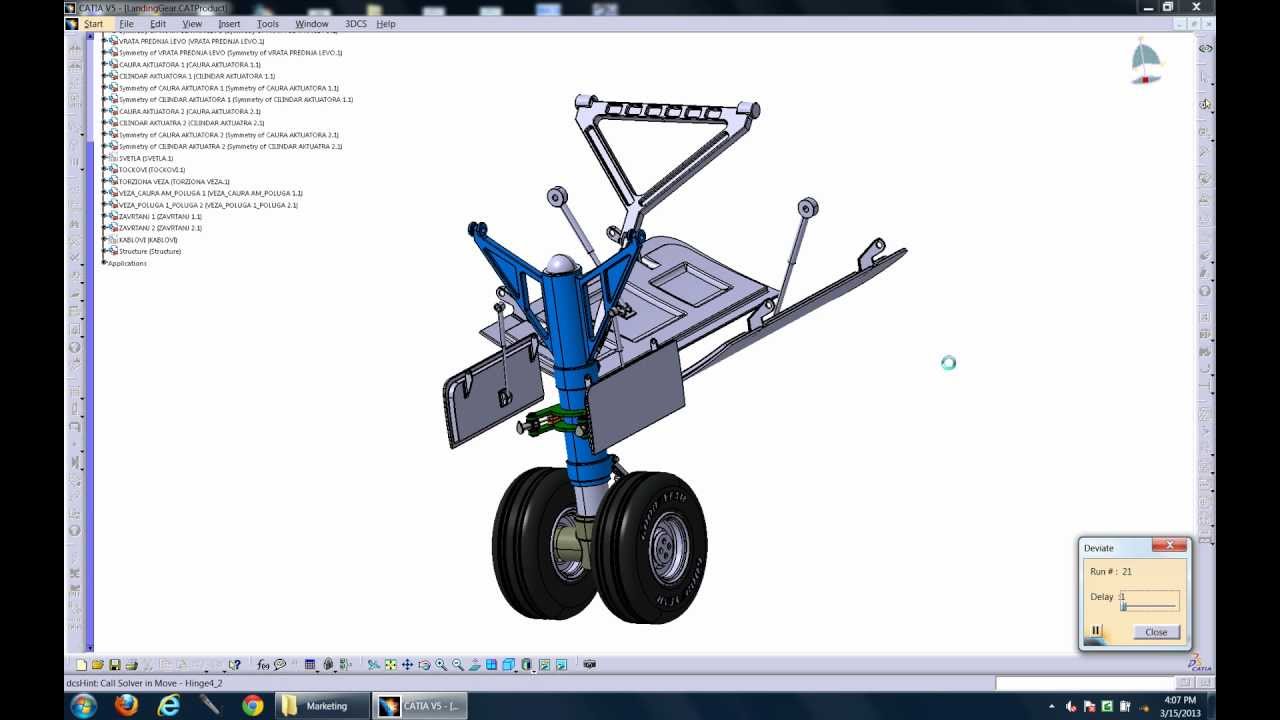
Task: Click Create Multi-View icon
Action: [x=491, y=664]
